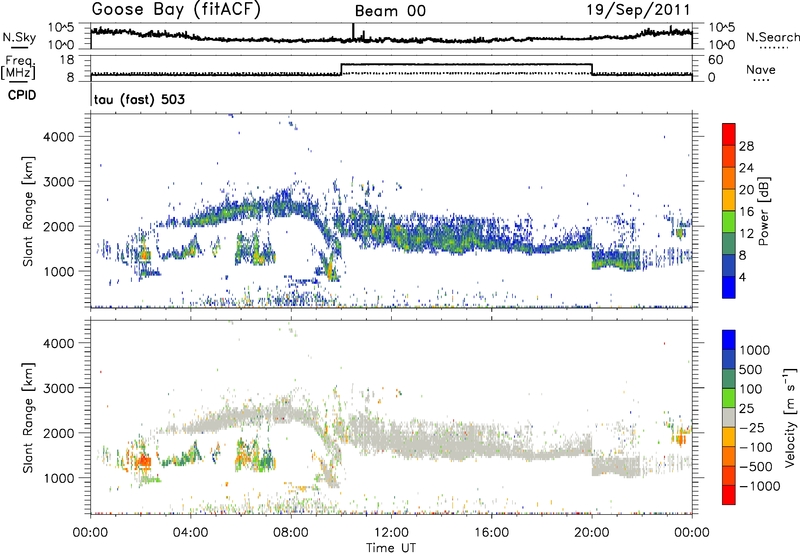The image size is (800, 554).
Task: Click the raised frequency step between 10:00 and 20:00
Action: [x=466, y=64]
